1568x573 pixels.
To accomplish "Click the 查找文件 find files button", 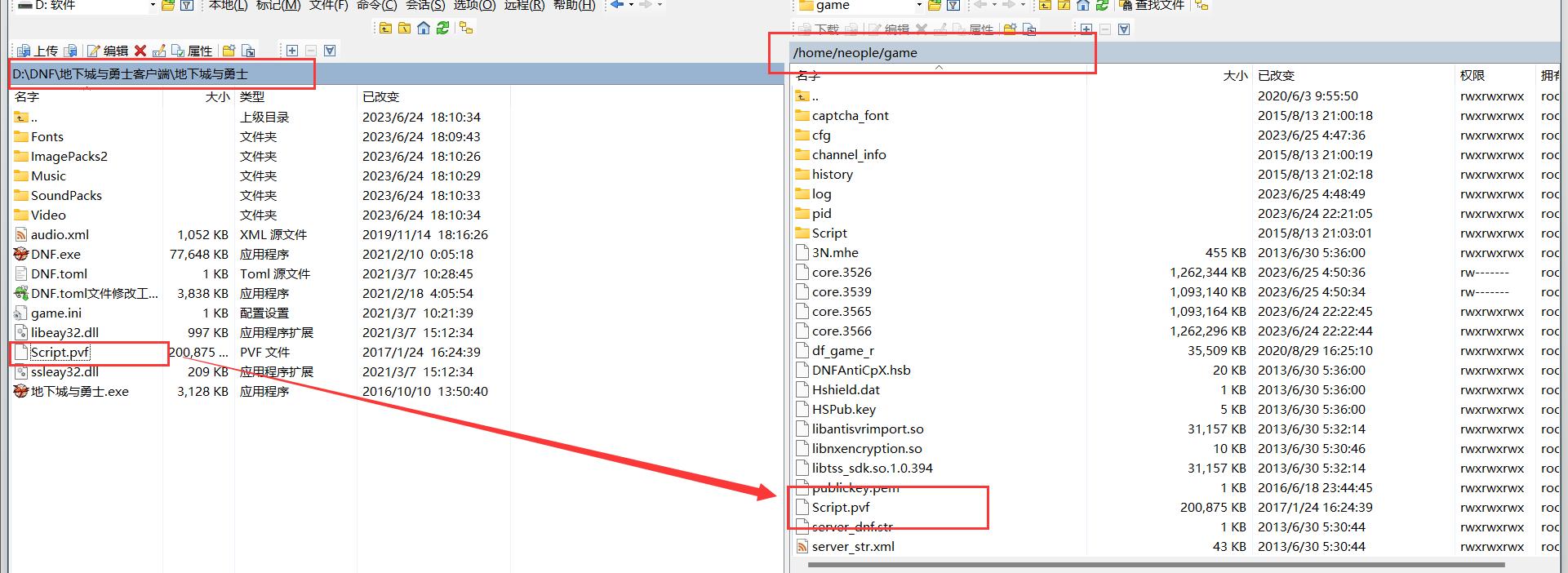I will pyautogui.click(x=1151, y=6).
